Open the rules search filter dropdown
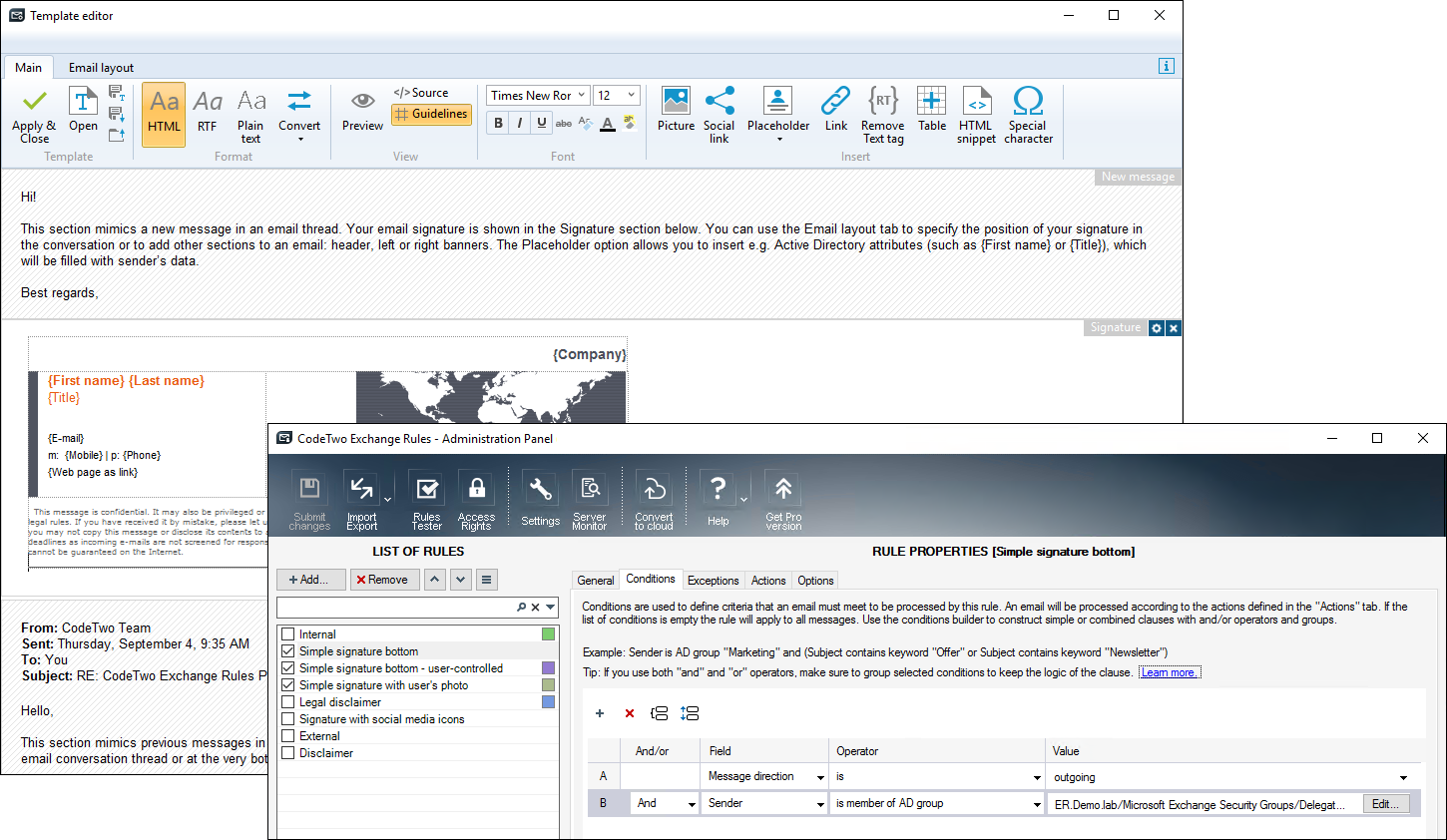Viewport: 1447px width, 840px height. [x=550, y=607]
